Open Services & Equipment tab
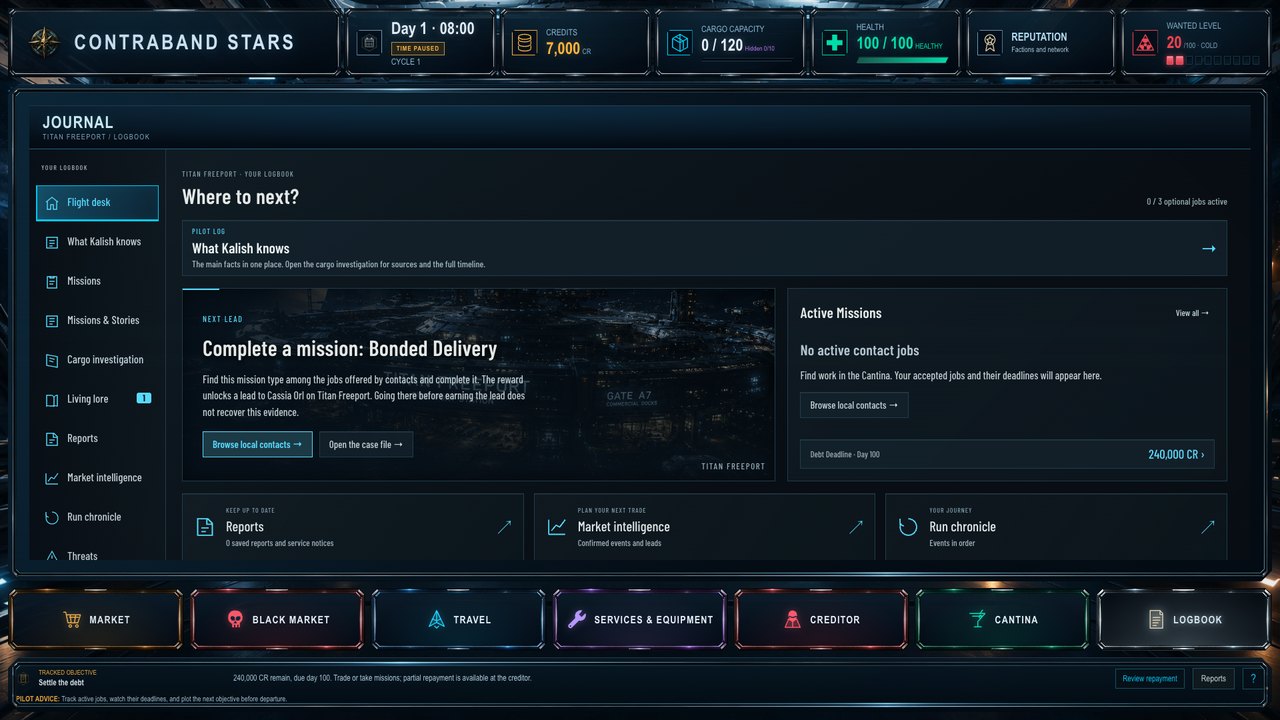Image resolution: width=1280 pixels, height=720 pixels. (x=640, y=619)
